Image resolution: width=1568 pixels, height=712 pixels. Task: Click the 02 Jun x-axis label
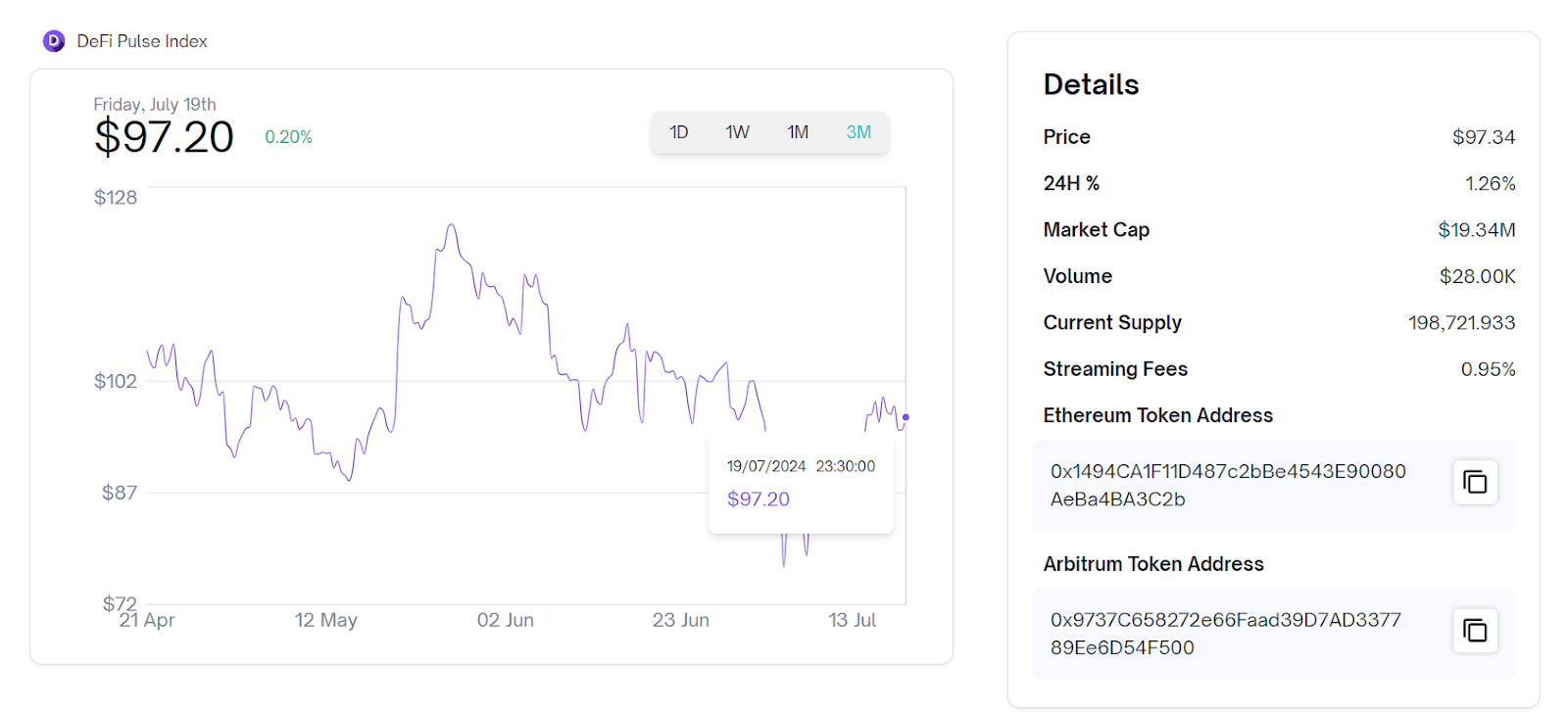tap(506, 620)
